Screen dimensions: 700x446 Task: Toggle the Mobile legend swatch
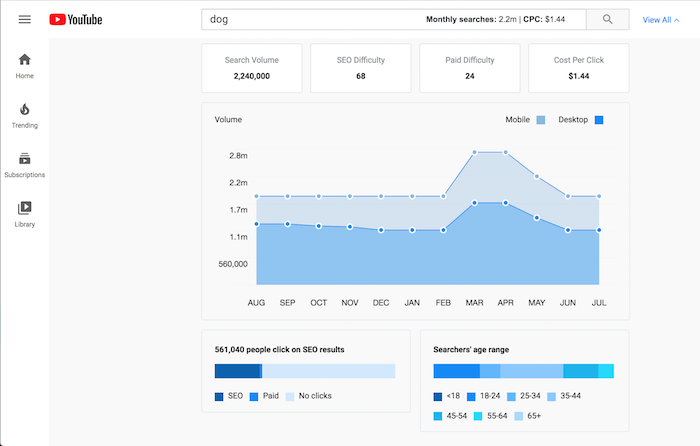(x=541, y=120)
